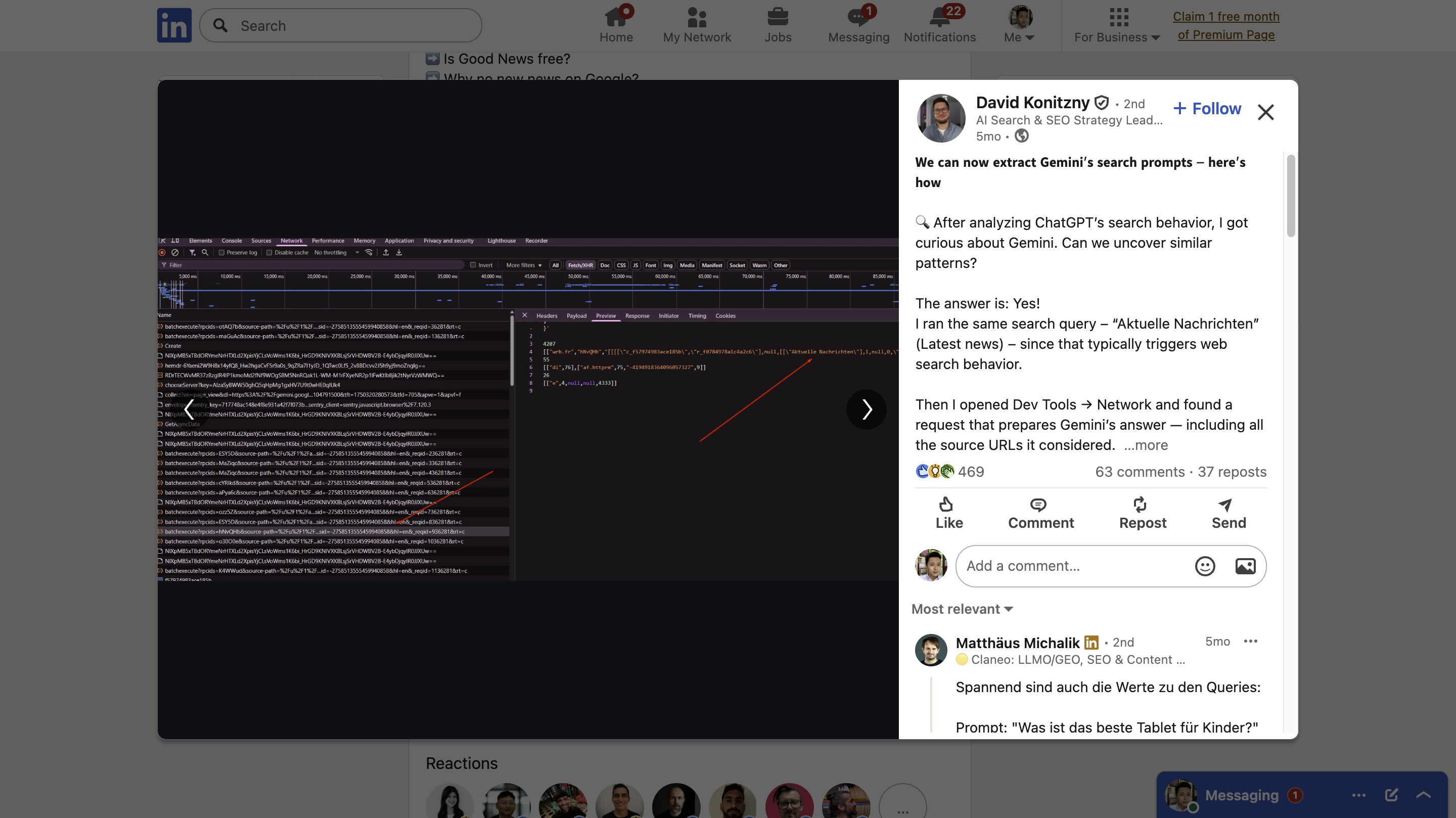Open Matthäus Michalik's avatar photo
The image size is (1456, 818).
[930, 650]
